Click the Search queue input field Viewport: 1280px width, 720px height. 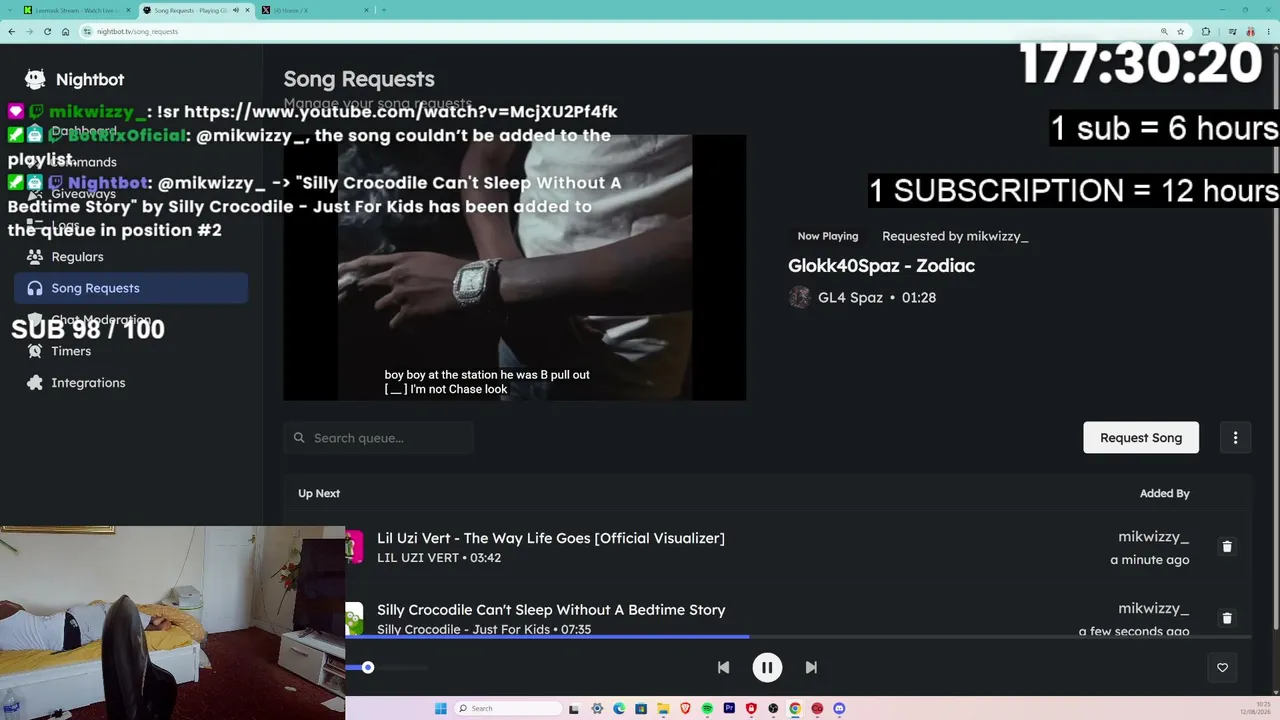pos(378,438)
